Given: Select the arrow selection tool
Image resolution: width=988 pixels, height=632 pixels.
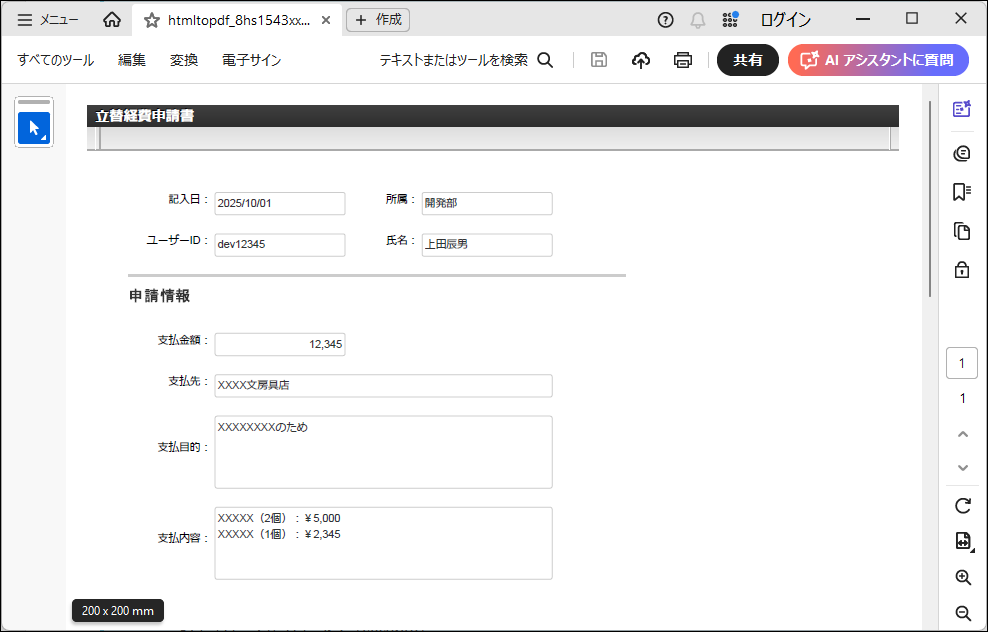Looking at the screenshot, I should pos(34,128).
